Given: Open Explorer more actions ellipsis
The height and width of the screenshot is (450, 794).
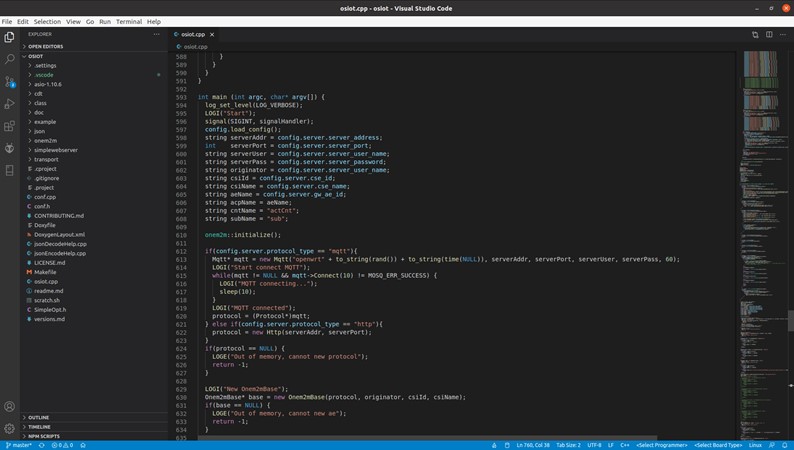Looking at the screenshot, I should [x=156, y=34].
